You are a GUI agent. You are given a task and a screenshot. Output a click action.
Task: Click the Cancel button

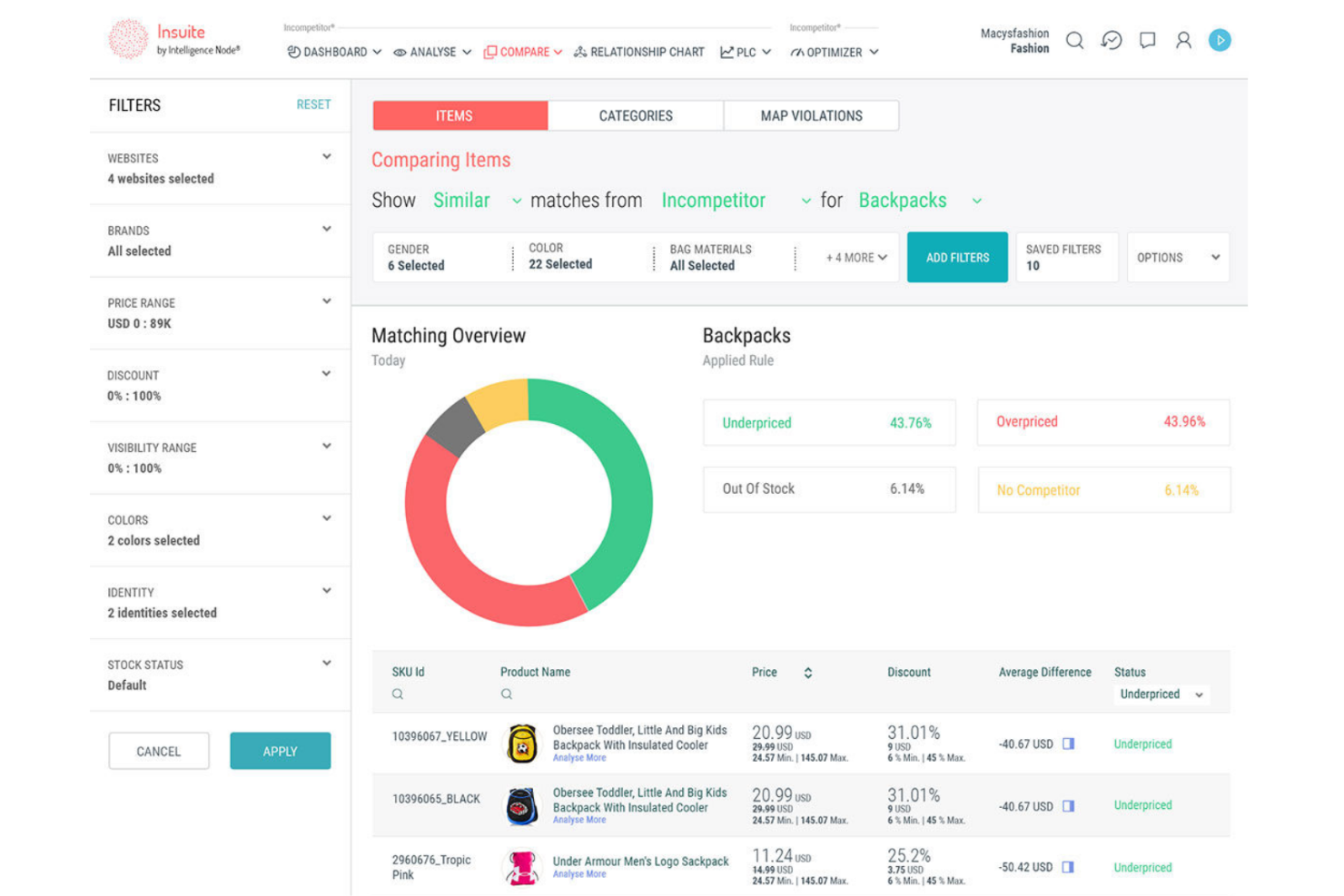point(159,752)
